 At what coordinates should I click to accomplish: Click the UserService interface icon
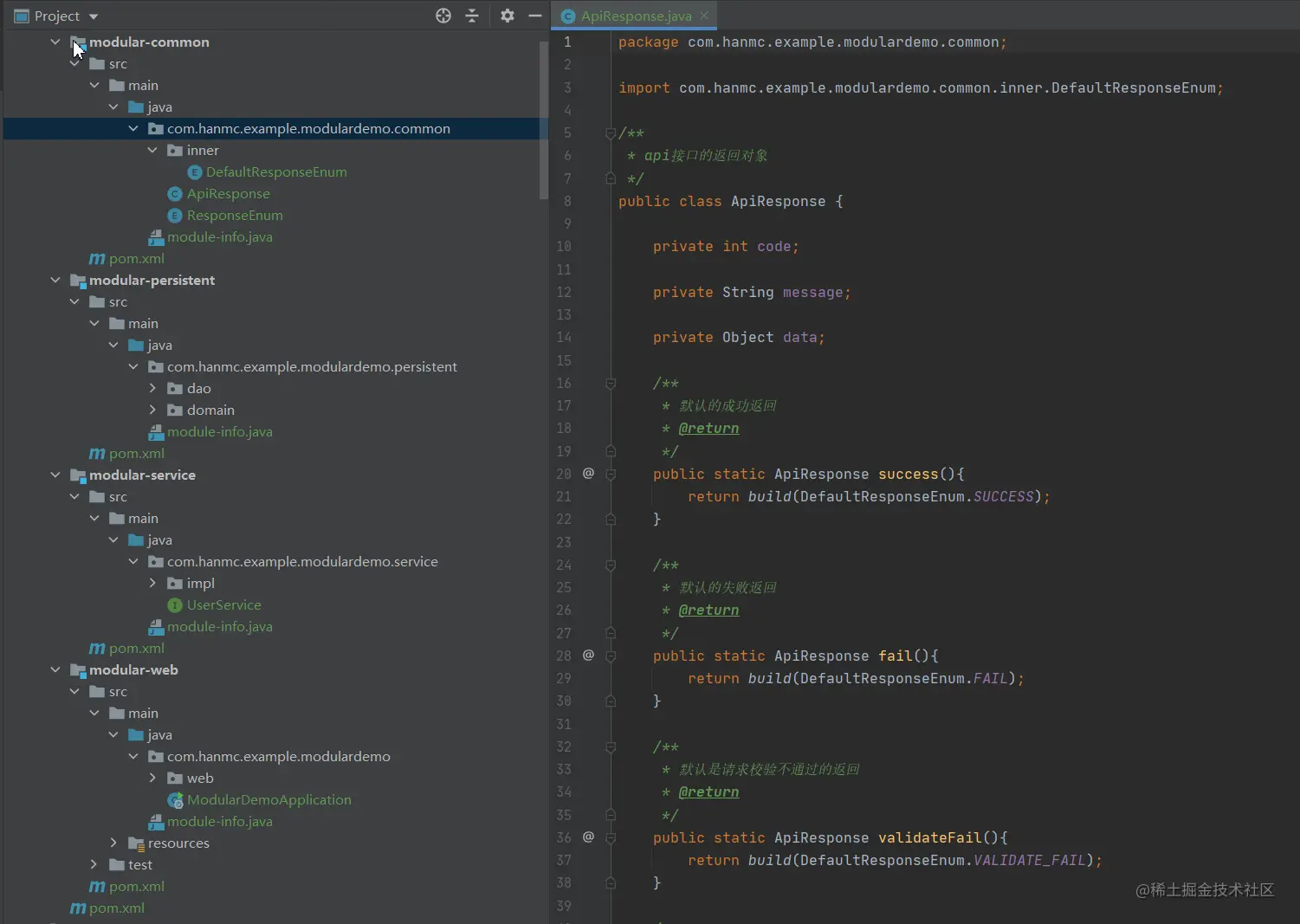[x=175, y=605]
